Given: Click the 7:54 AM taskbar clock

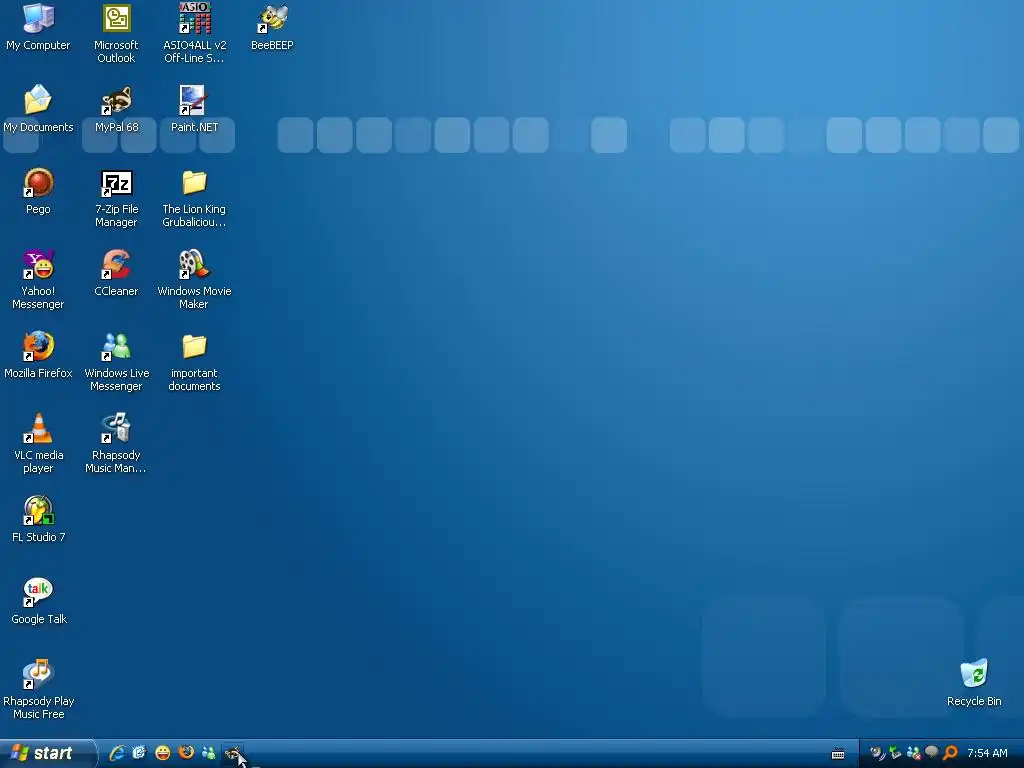Looking at the screenshot, I should coord(987,754).
